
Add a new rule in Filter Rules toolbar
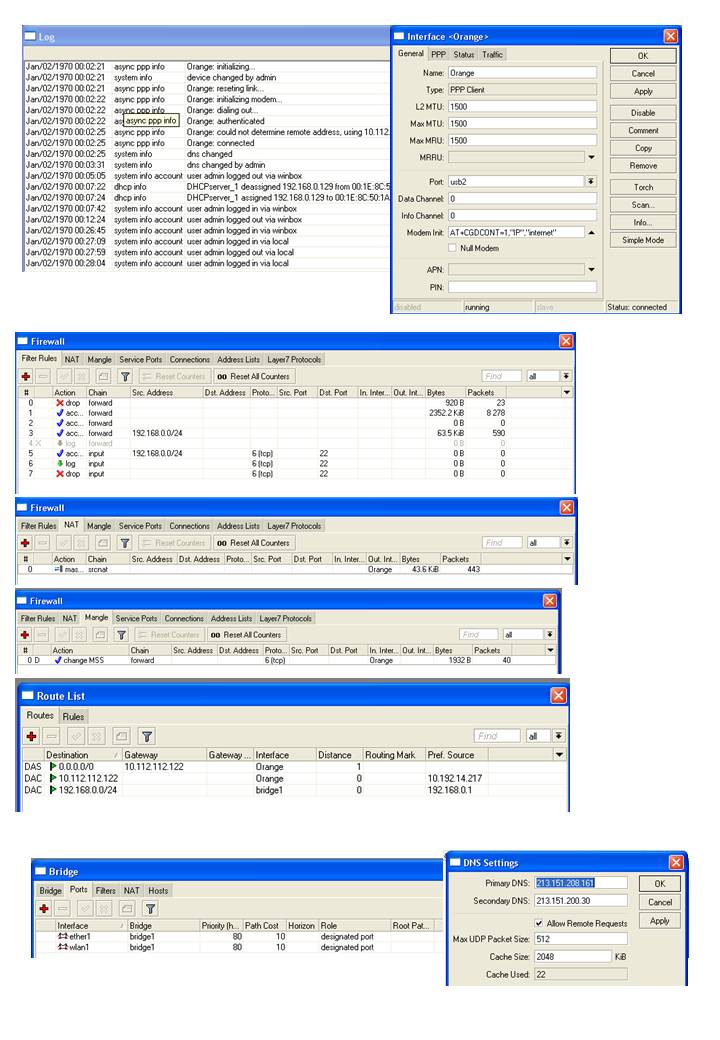(26, 376)
